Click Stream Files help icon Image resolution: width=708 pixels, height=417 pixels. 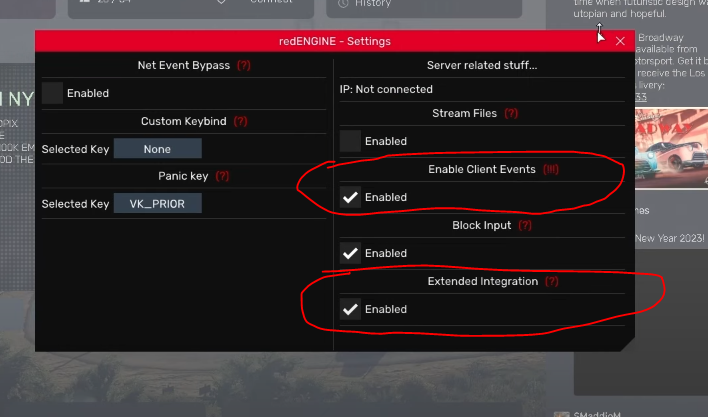(x=511, y=114)
